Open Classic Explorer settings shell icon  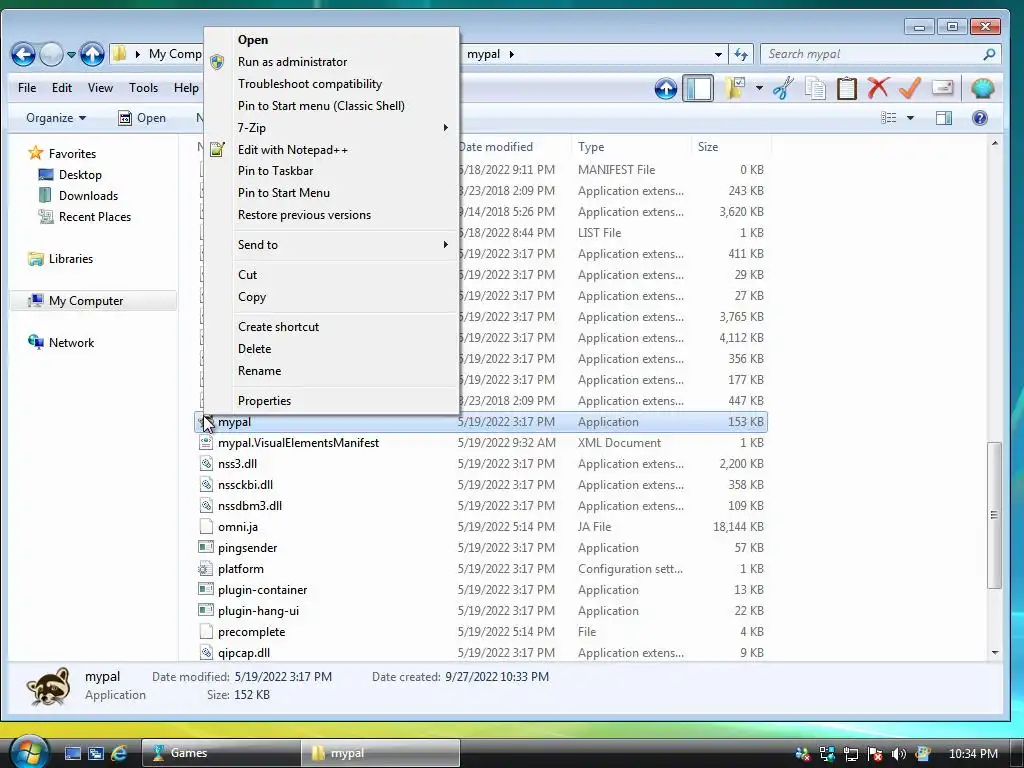(982, 88)
